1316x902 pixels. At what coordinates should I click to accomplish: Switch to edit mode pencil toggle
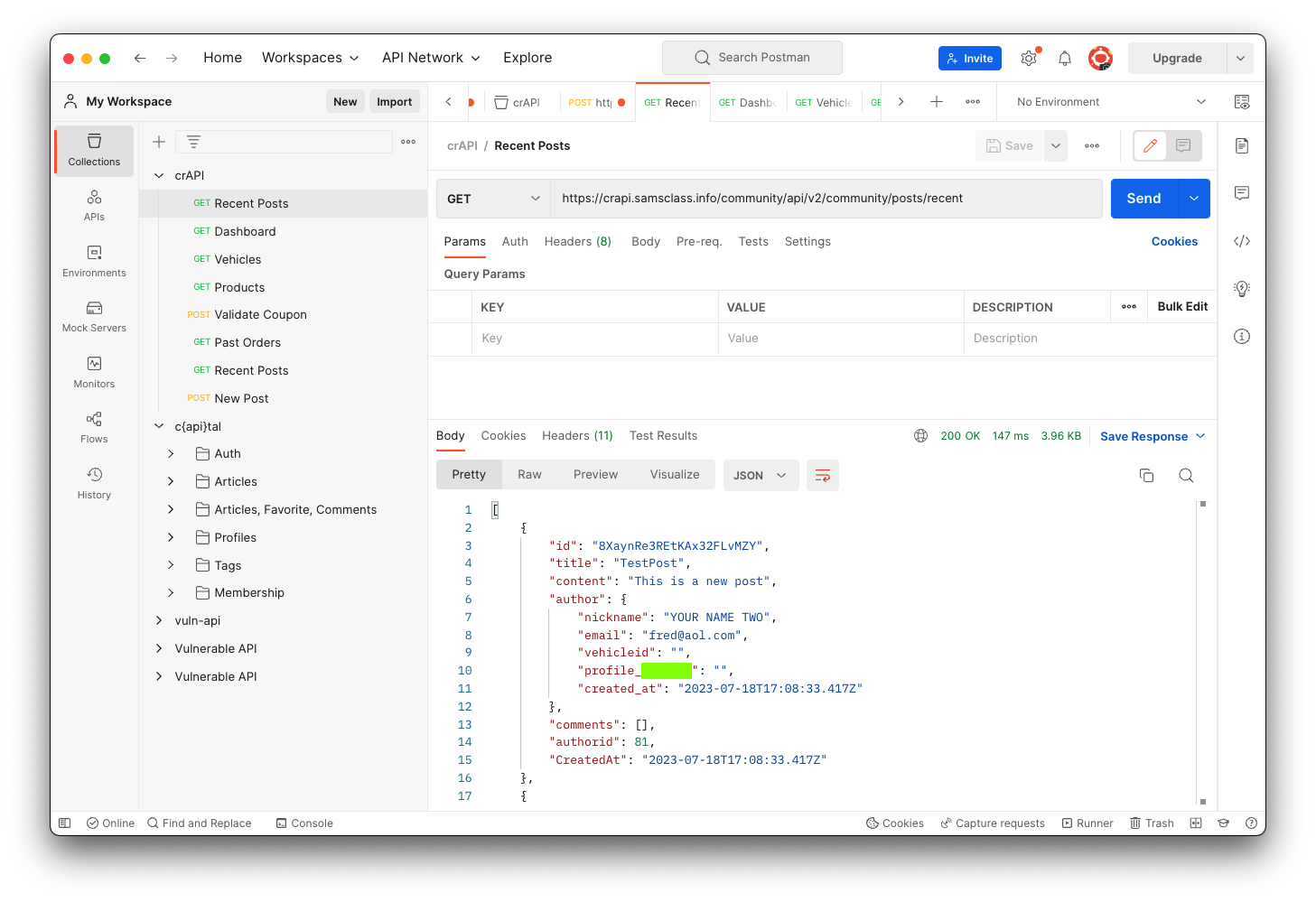click(1150, 145)
